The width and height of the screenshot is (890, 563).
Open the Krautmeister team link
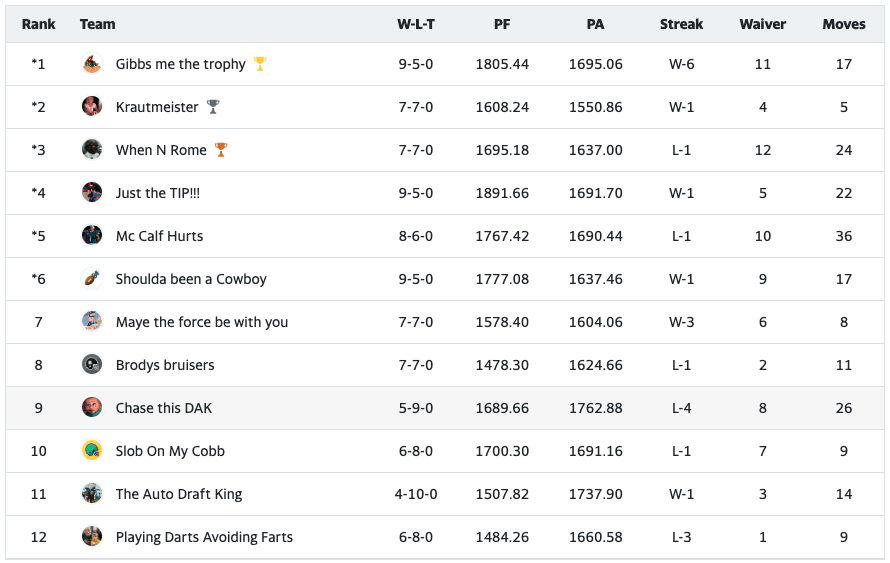click(x=157, y=107)
